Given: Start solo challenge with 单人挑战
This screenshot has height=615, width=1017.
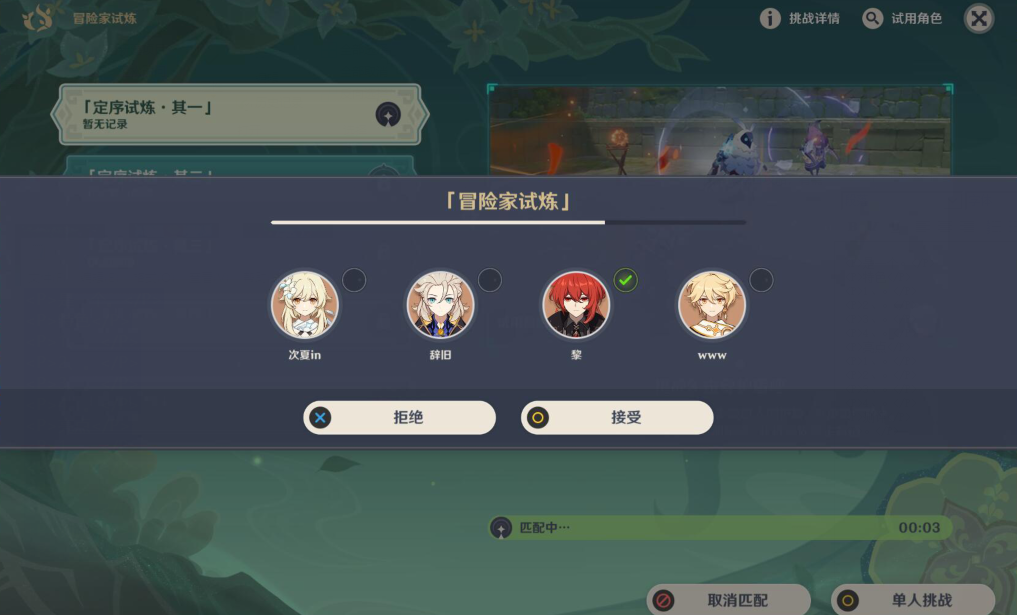Looking at the screenshot, I should tap(913, 599).
